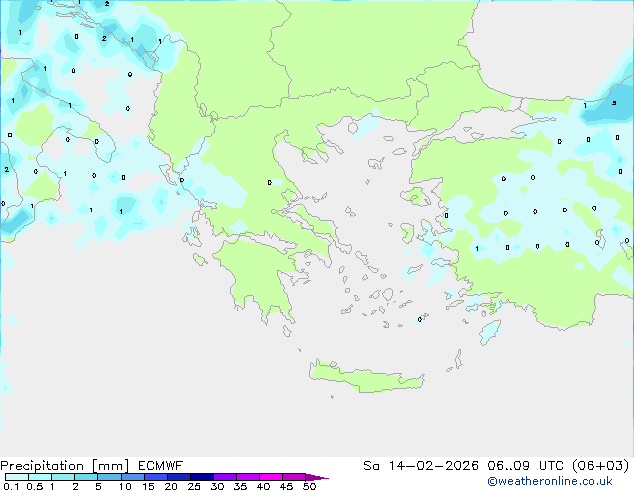This screenshot has width=634, height=490.
Task: Click the "ECMWF" model label
Action: [x=161, y=466]
